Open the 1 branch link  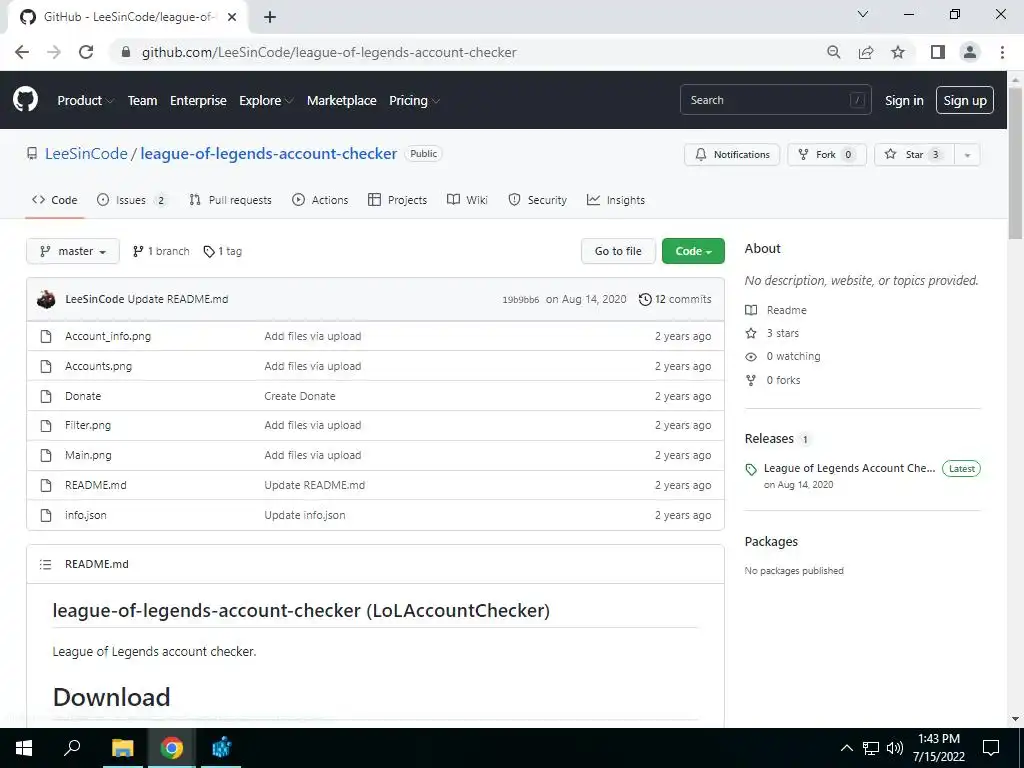click(x=161, y=251)
